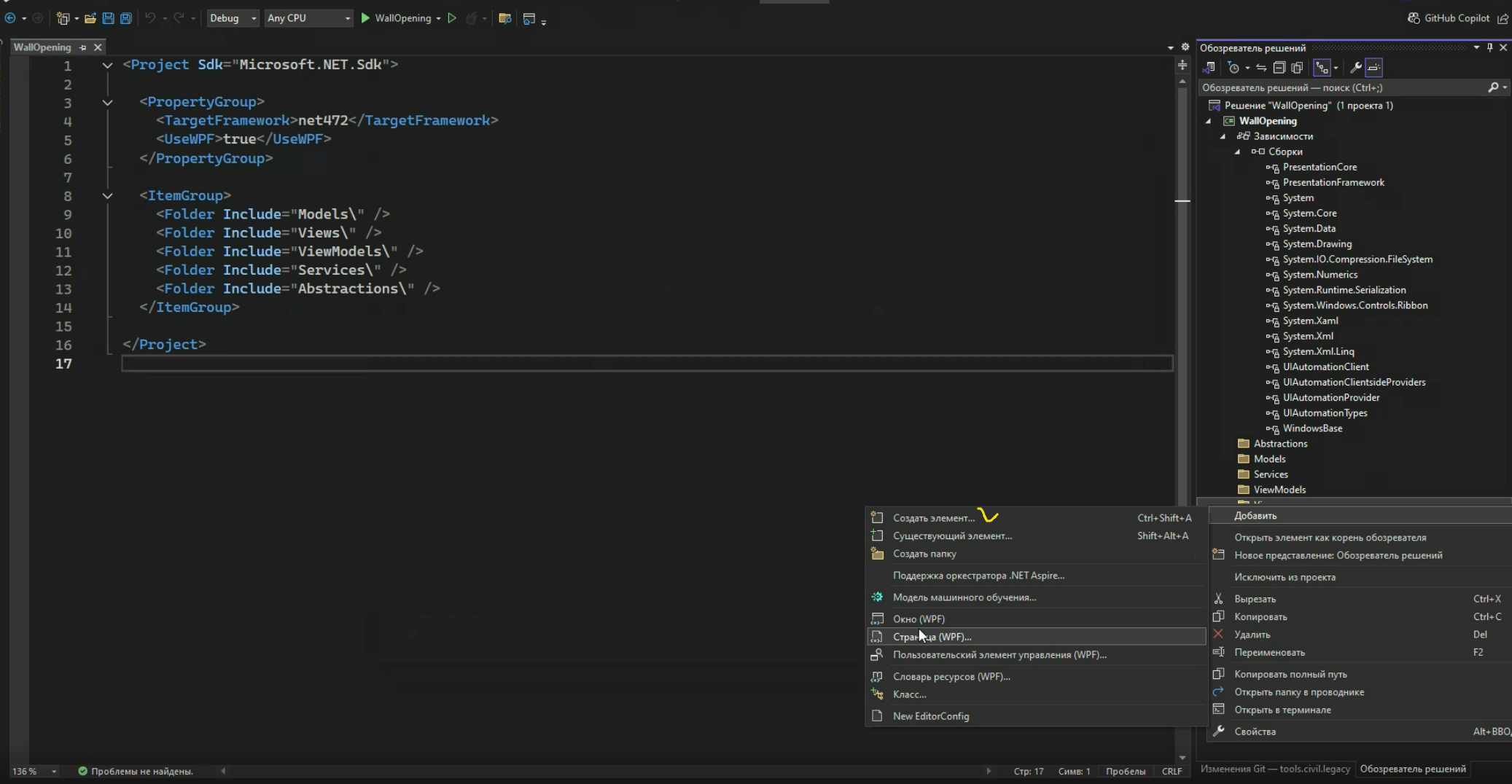
Task: Click the Pending Changes Filter clock icon
Action: pyautogui.click(x=1234, y=68)
